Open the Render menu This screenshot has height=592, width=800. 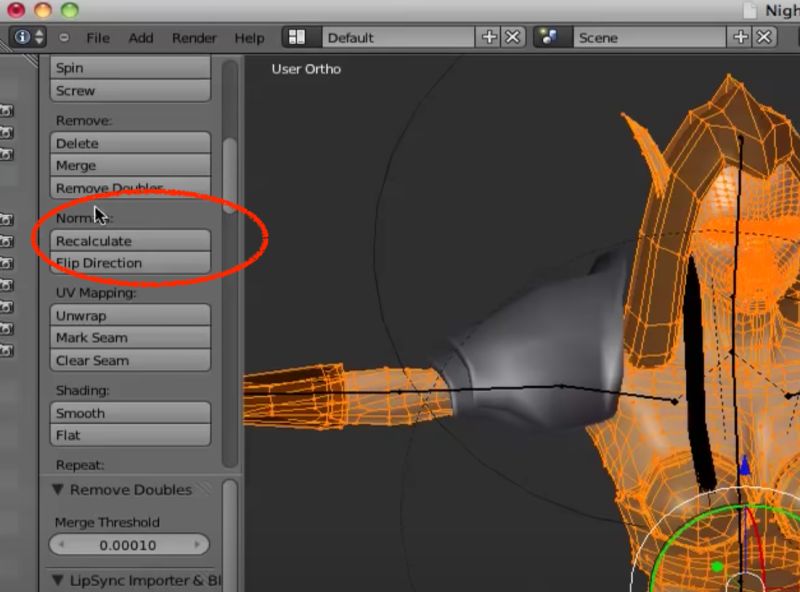(194, 38)
